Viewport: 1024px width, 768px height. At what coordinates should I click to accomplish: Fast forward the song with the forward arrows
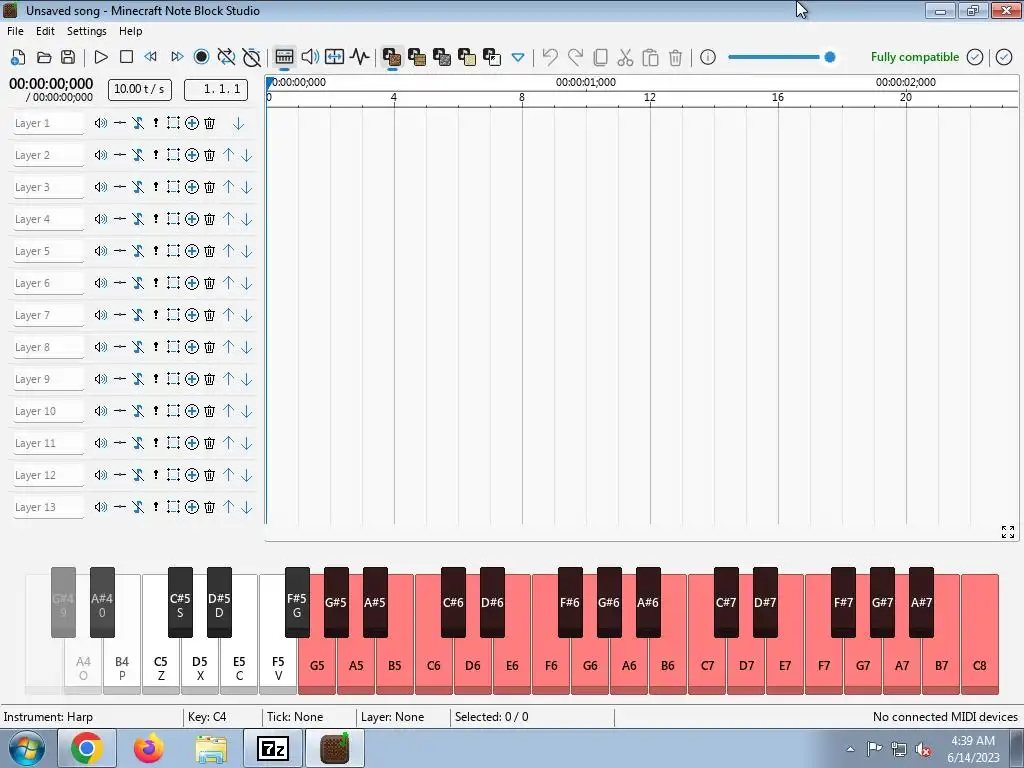click(177, 57)
